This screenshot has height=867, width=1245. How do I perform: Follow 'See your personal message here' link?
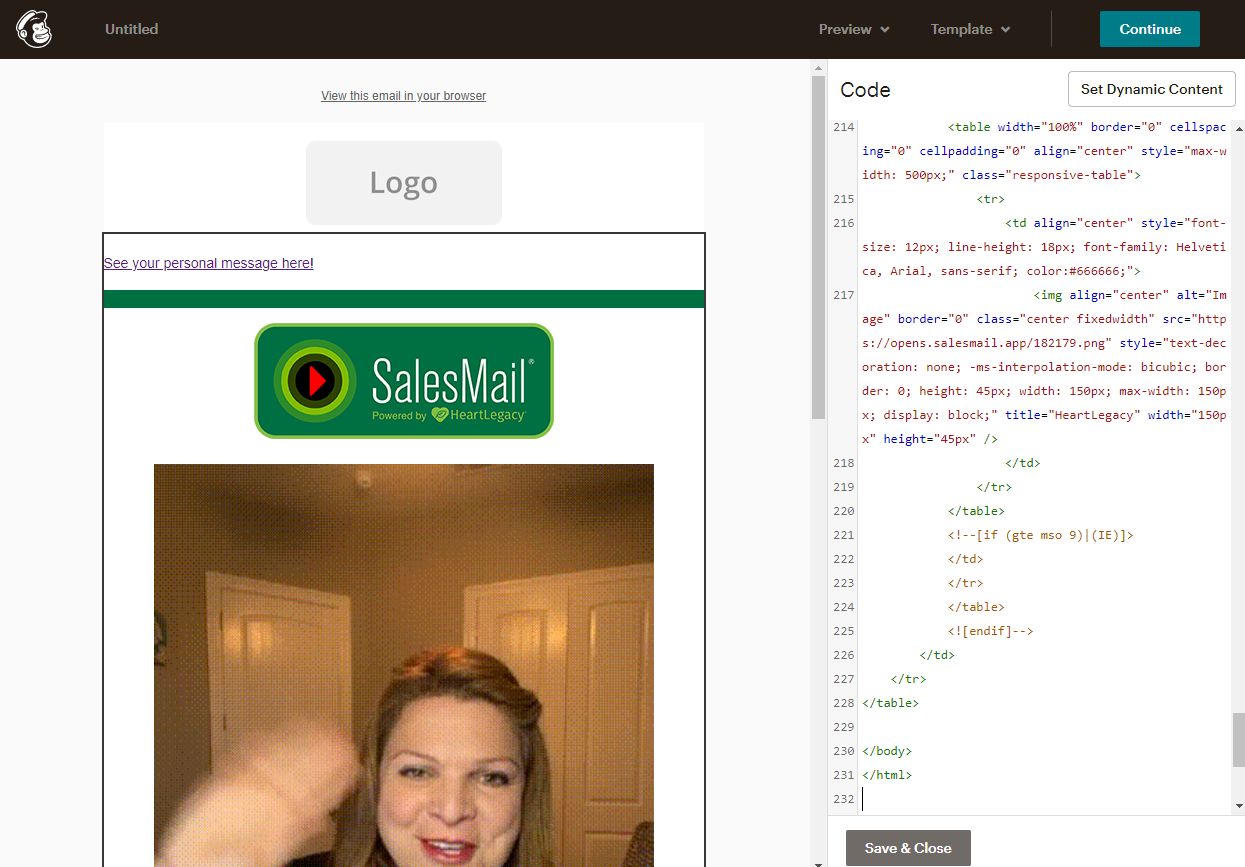[x=207, y=263]
